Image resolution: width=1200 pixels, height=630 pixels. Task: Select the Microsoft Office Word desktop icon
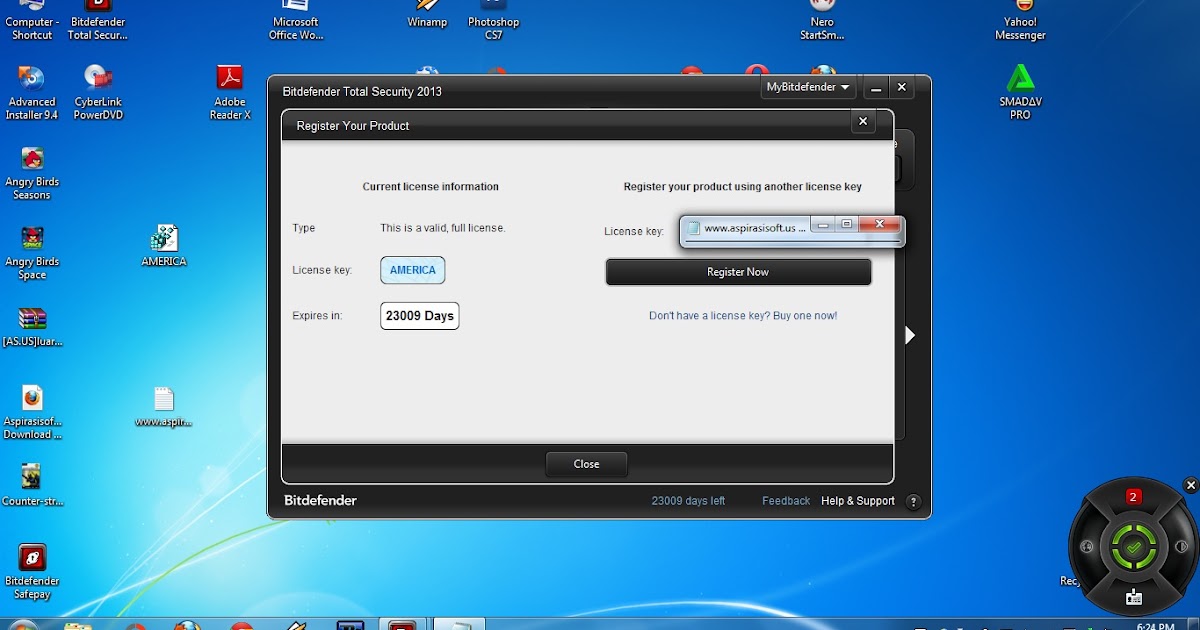click(296, 21)
